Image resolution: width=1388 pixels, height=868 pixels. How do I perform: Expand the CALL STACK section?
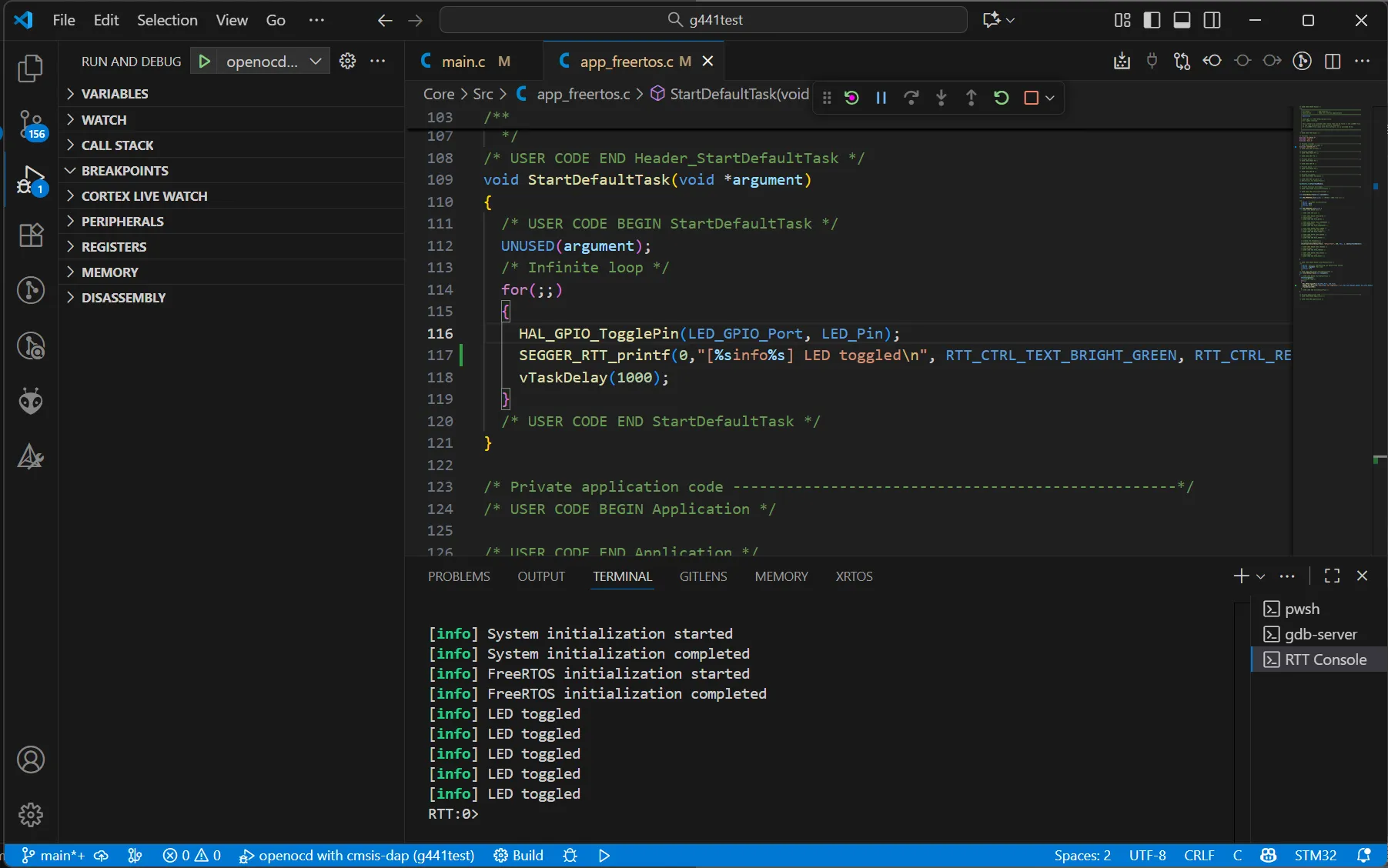(232, 145)
